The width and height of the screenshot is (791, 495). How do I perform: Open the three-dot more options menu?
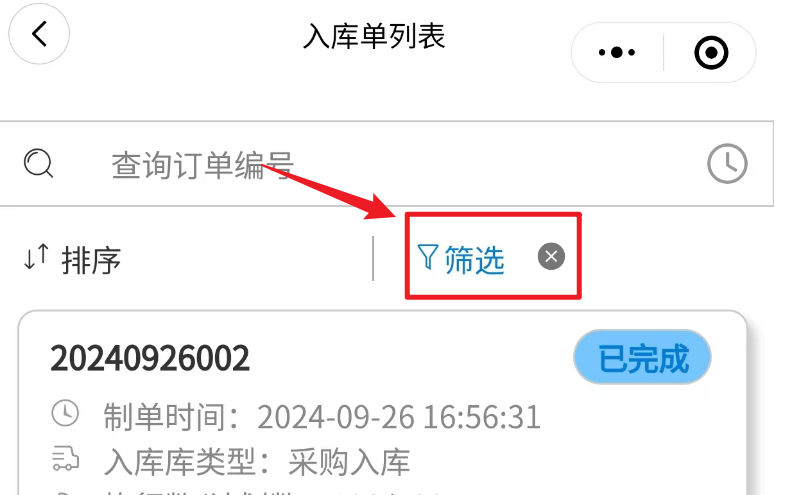(x=616, y=52)
